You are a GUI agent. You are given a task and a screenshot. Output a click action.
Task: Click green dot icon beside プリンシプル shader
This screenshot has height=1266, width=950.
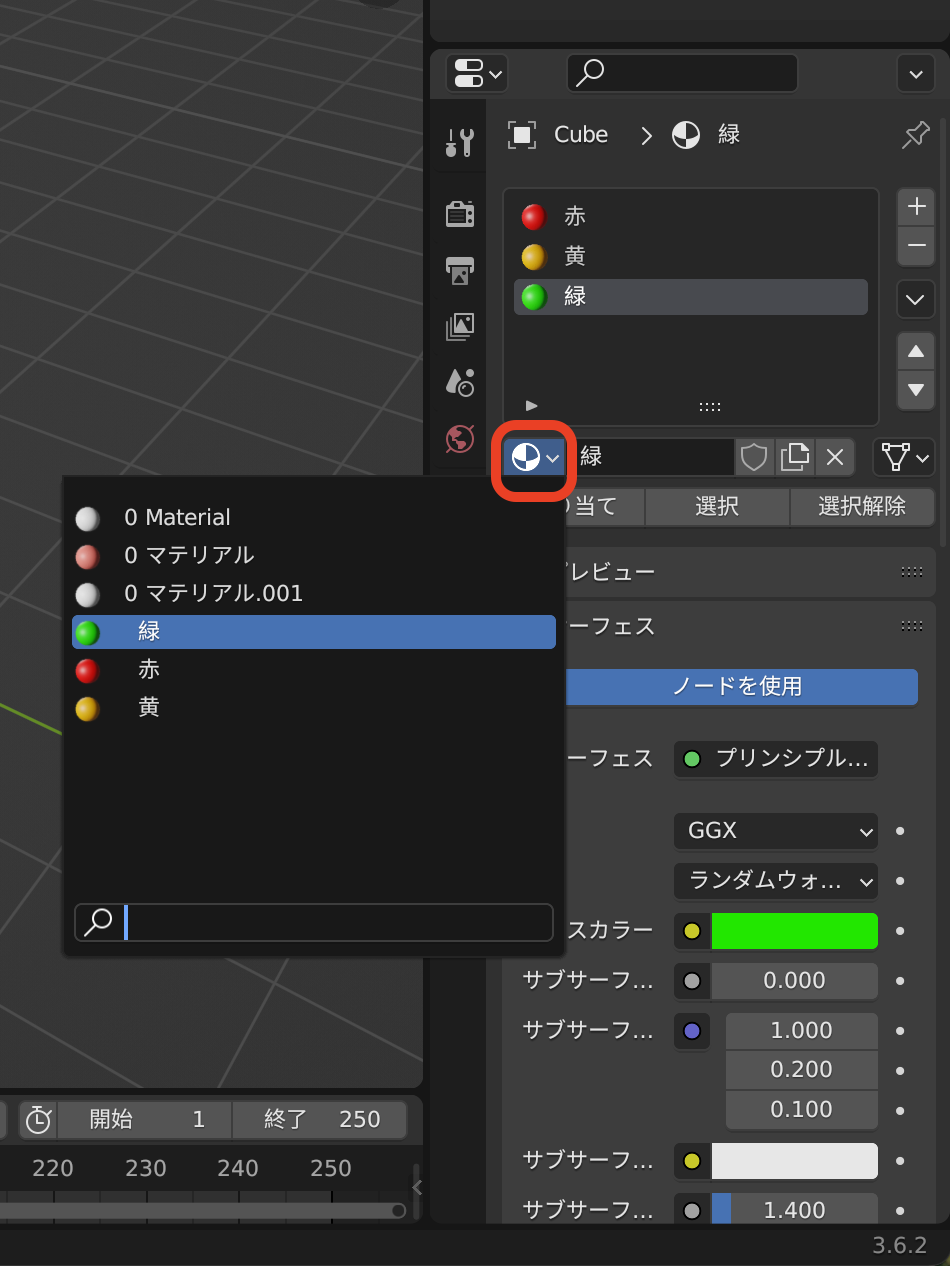692,759
